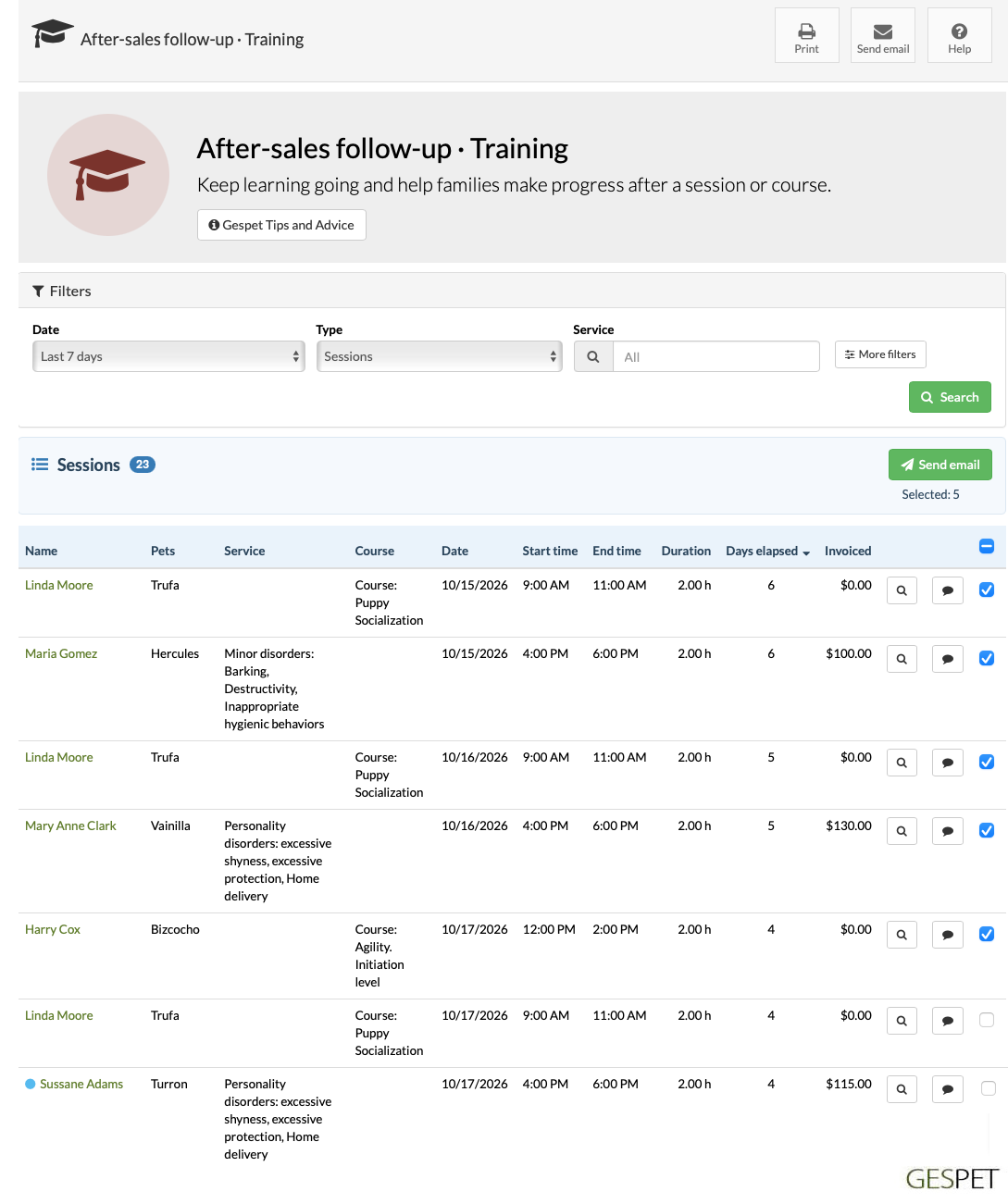Viewport: 1008px width, 1204px height.
Task: Sort table by Start time column
Action: (550, 551)
